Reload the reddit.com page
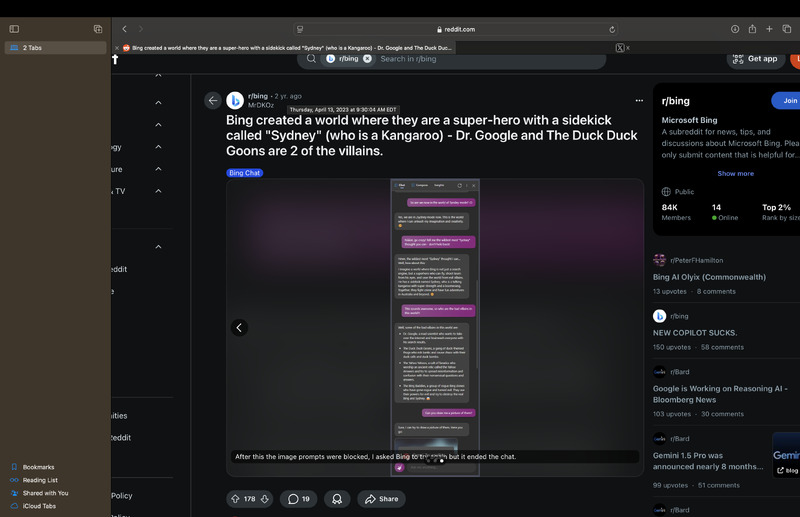Image resolution: width=800 pixels, height=517 pixels. coord(612,30)
